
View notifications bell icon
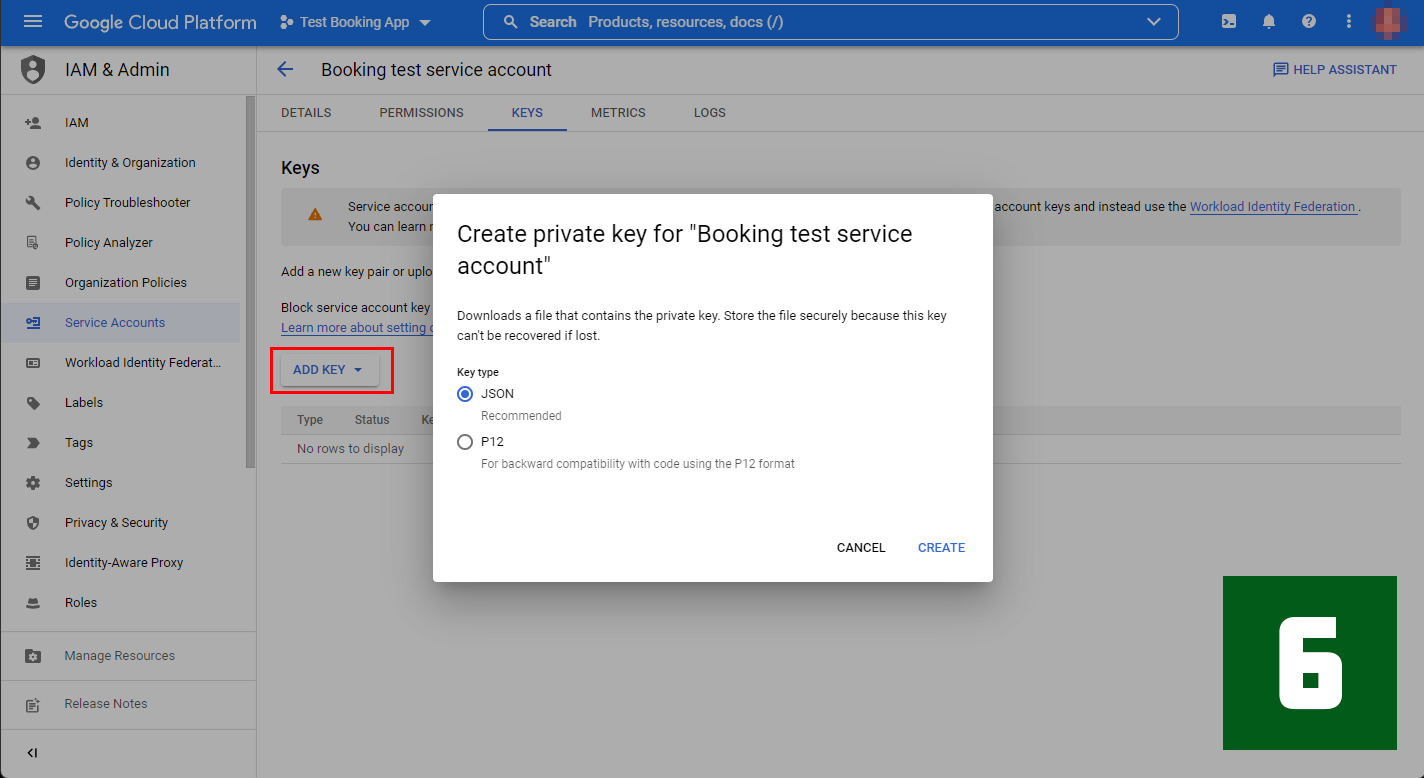click(1269, 22)
